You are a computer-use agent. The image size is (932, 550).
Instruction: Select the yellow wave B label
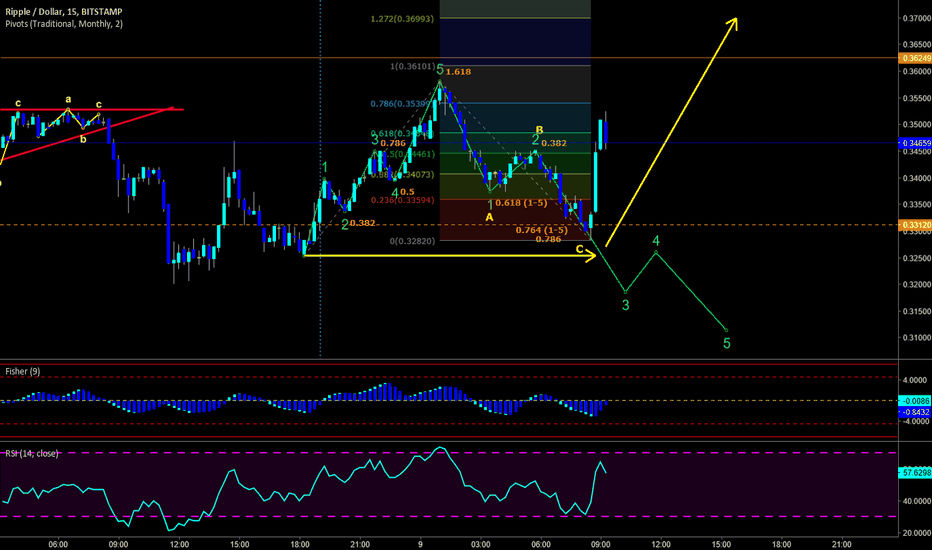(x=539, y=130)
